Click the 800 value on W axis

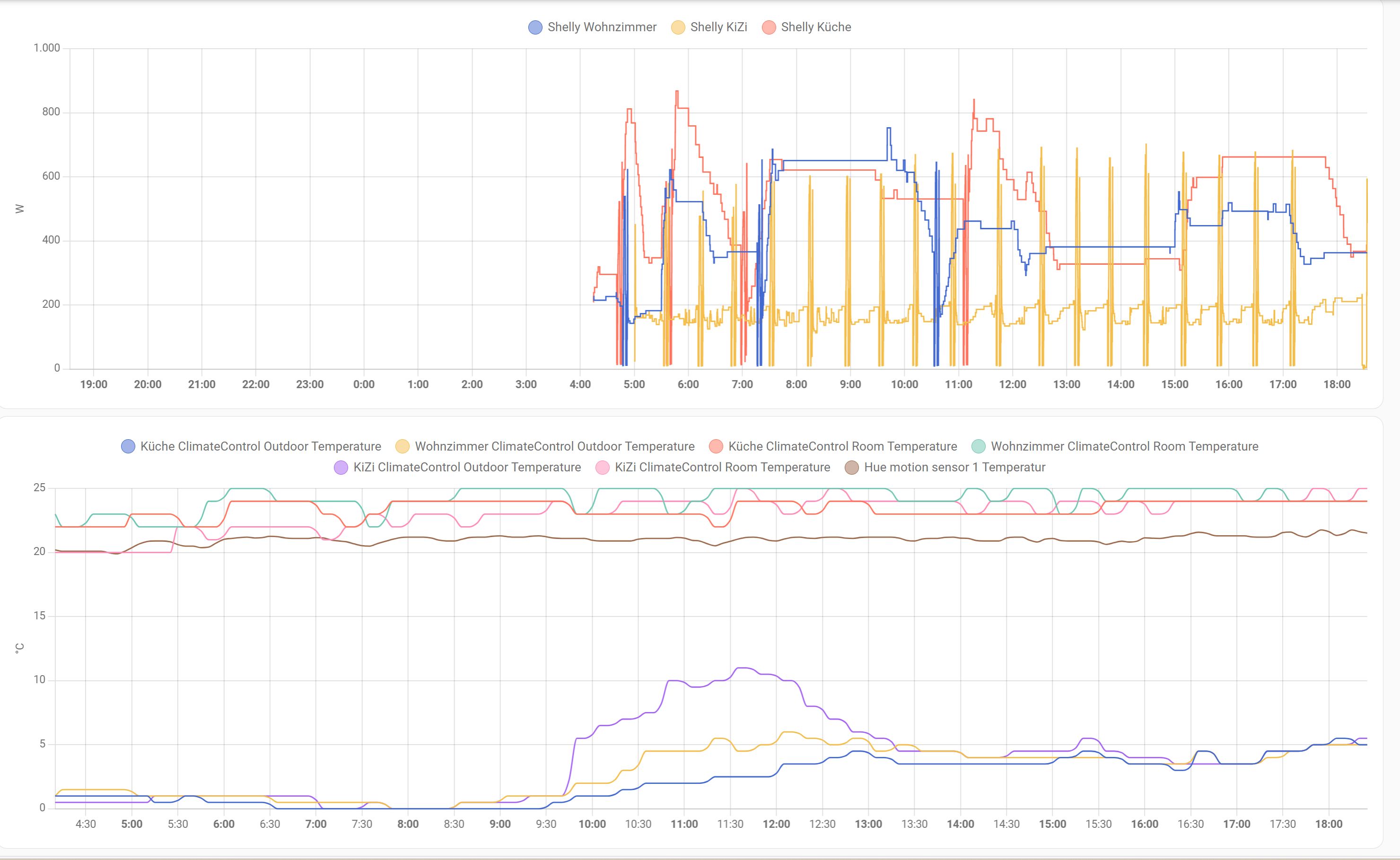click(x=51, y=112)
